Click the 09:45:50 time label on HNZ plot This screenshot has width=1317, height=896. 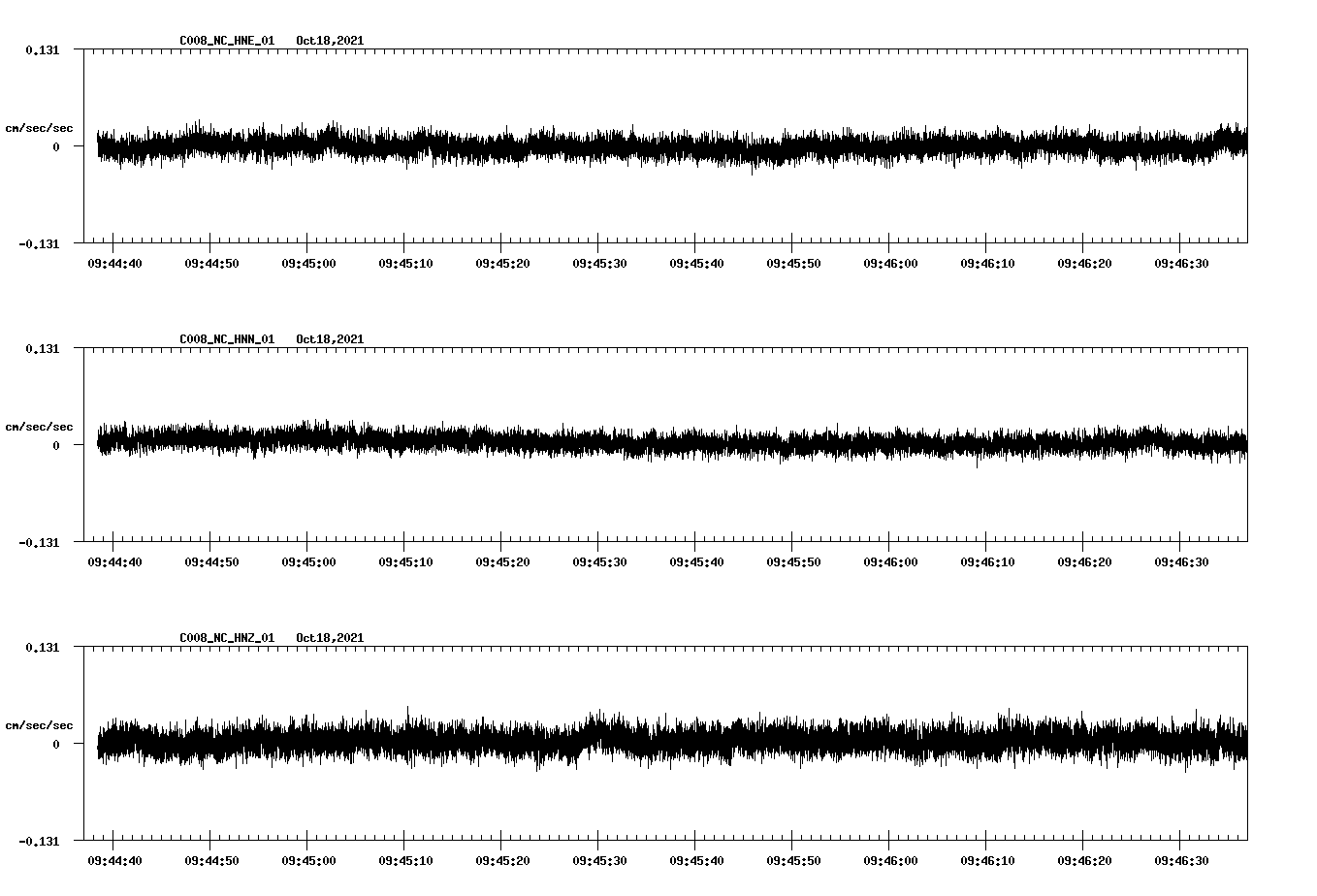[793, 861]
